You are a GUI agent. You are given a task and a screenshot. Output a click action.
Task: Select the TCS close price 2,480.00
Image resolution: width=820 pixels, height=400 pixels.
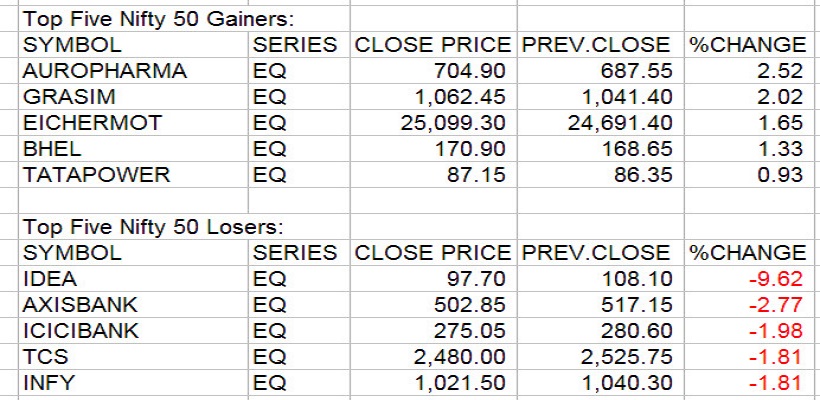[462, 357]
